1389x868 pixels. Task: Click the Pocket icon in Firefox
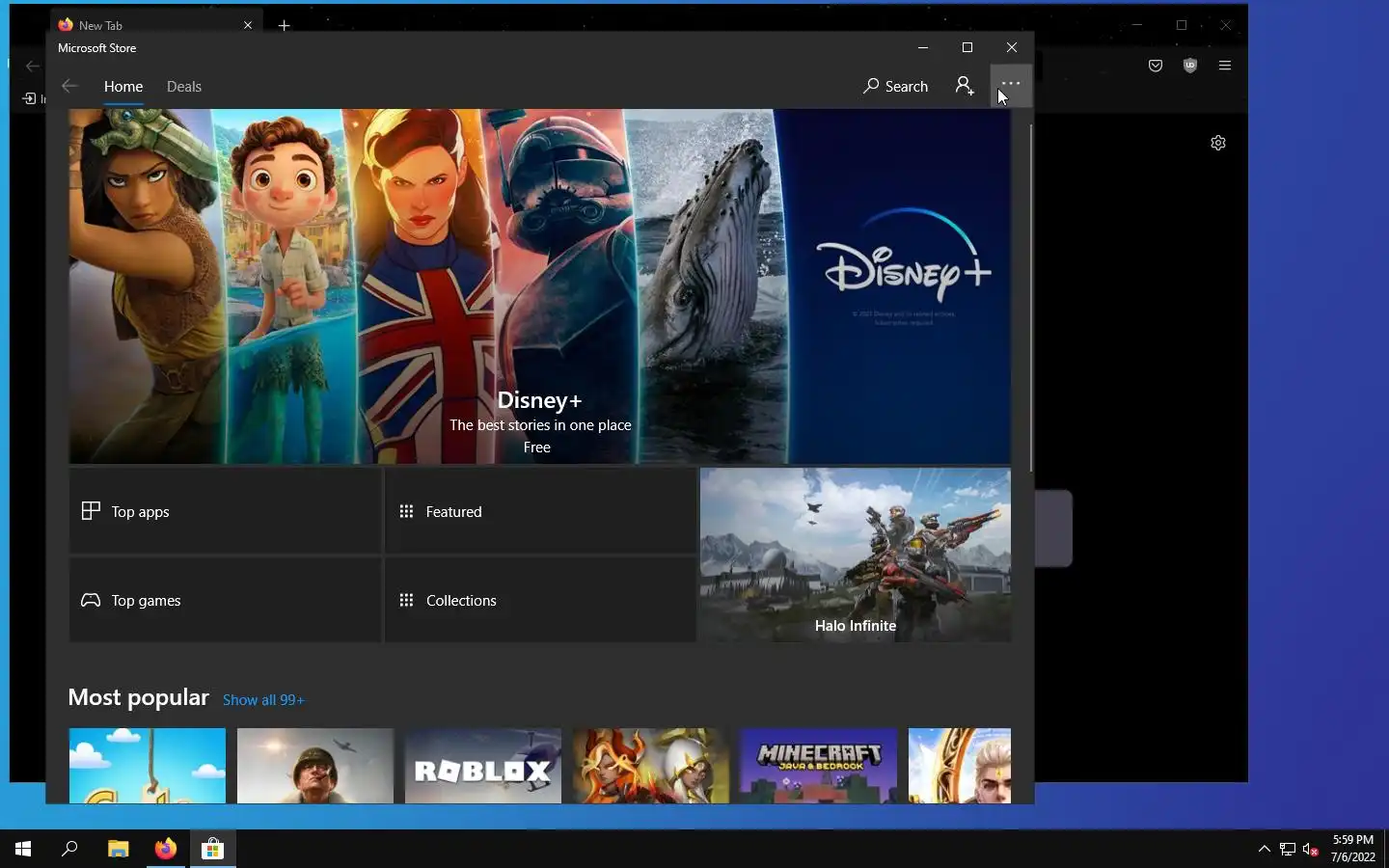[x=1156, y=66]
